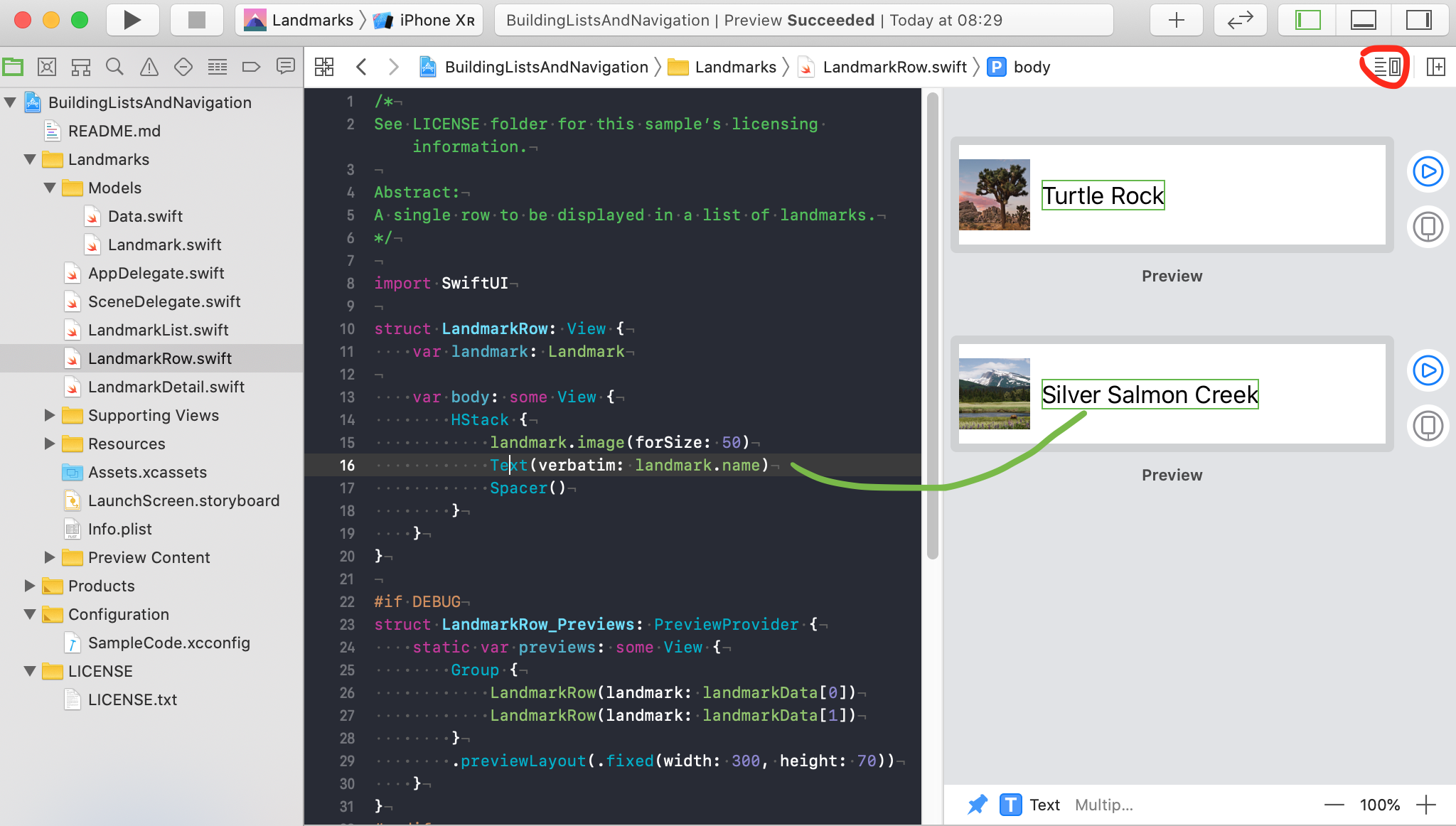This screenshot has height=826, width=1456.
Task: Toggle the left navigator panel
Action: pyautogui.click(x=1307, y=20)
